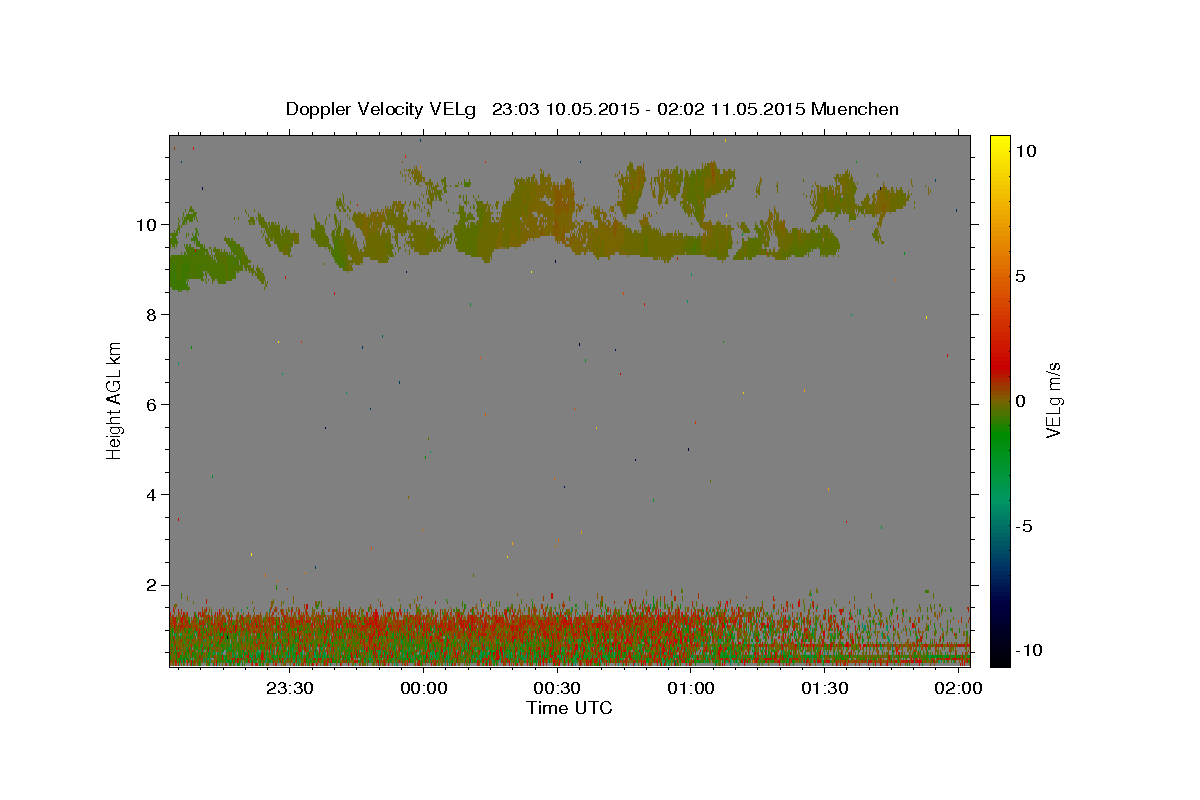
Task: Click the colorbar value 0 label
Action: [x=1021, y=401]
